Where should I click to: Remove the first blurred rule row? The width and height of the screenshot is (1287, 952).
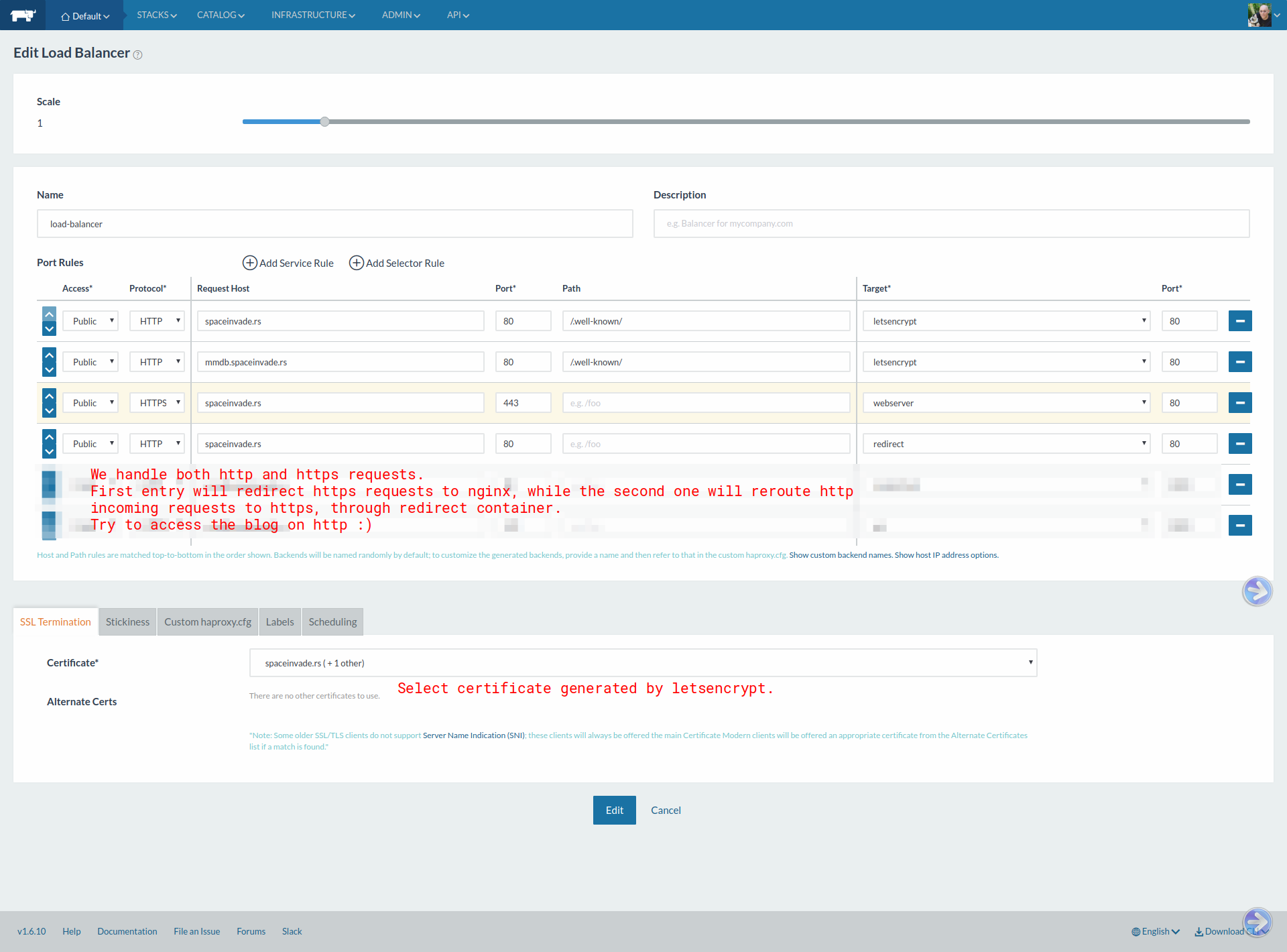click(1240, 485)
